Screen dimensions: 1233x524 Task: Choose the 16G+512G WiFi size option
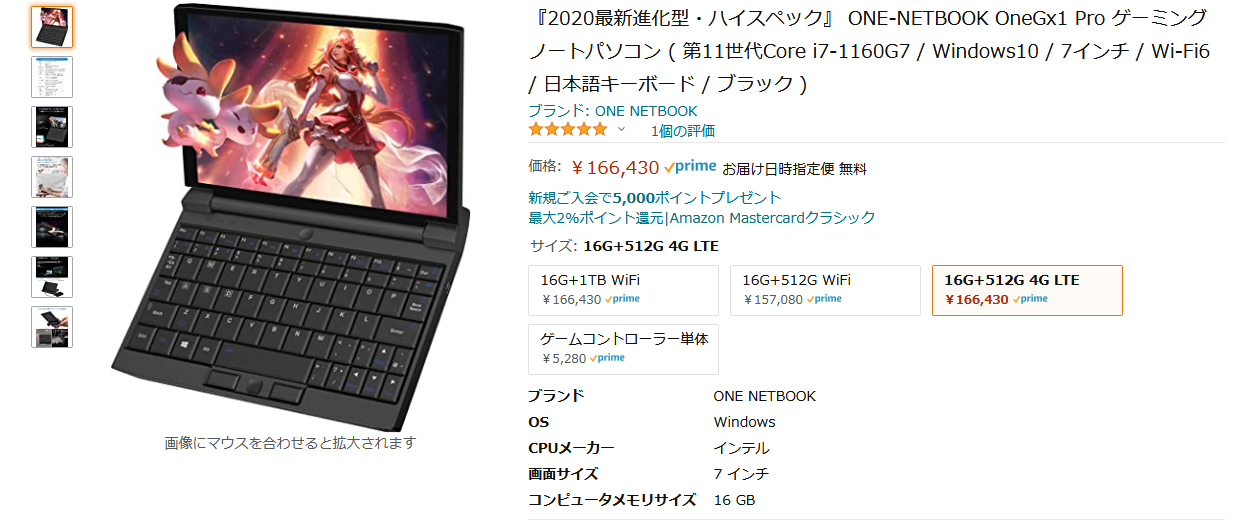825,290
